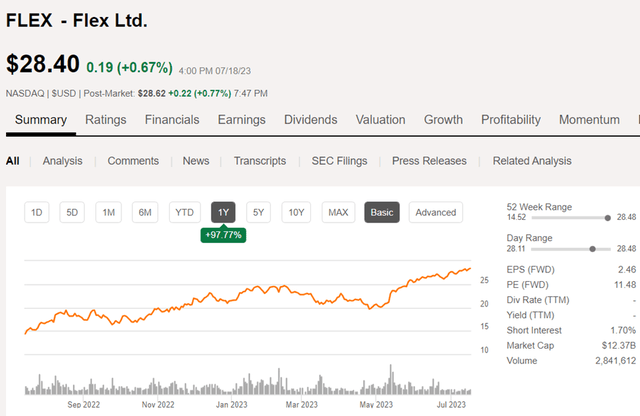Set chart range to 1D
This screenshot has height=416, width=640.
(37, 212)
